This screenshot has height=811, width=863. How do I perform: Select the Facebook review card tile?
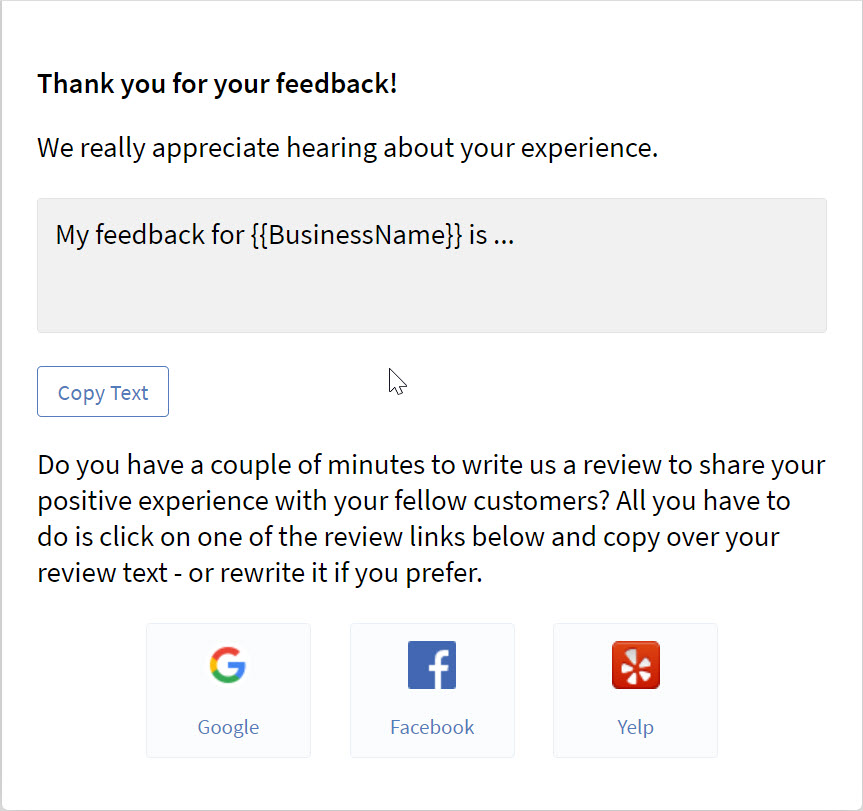[433, 691]
